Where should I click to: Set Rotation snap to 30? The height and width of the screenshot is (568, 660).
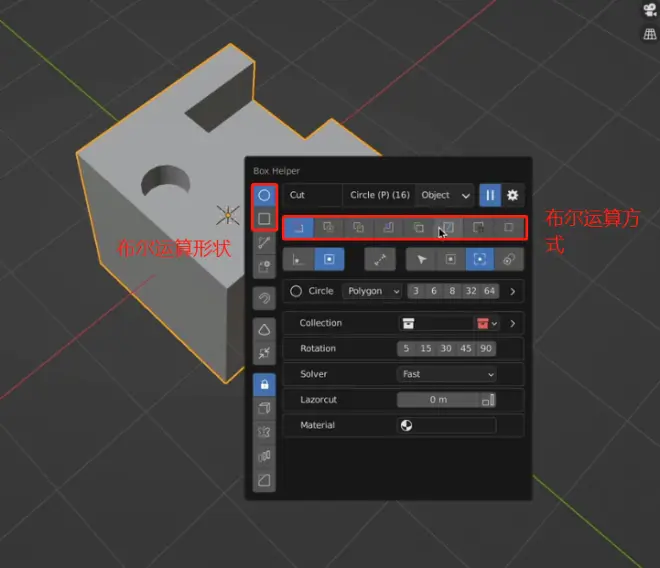tap(446, 349)
